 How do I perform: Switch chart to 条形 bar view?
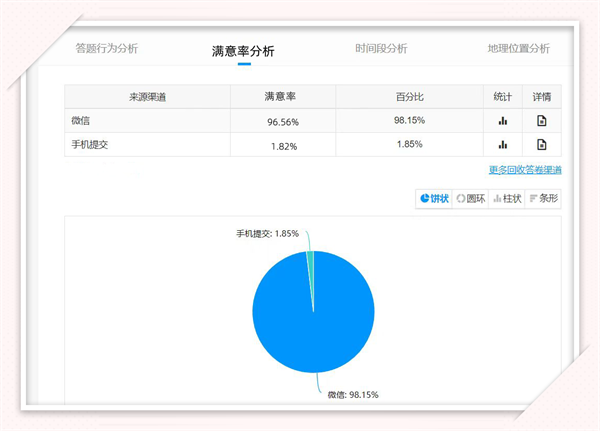543,198
